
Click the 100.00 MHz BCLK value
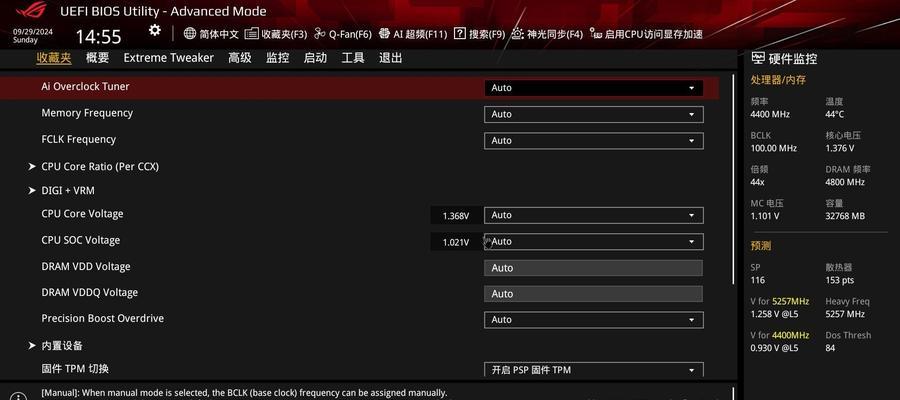774,148
